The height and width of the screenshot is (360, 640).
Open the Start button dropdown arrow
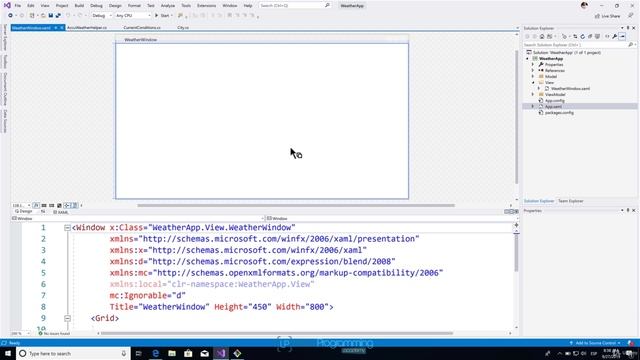click(172, 16)
